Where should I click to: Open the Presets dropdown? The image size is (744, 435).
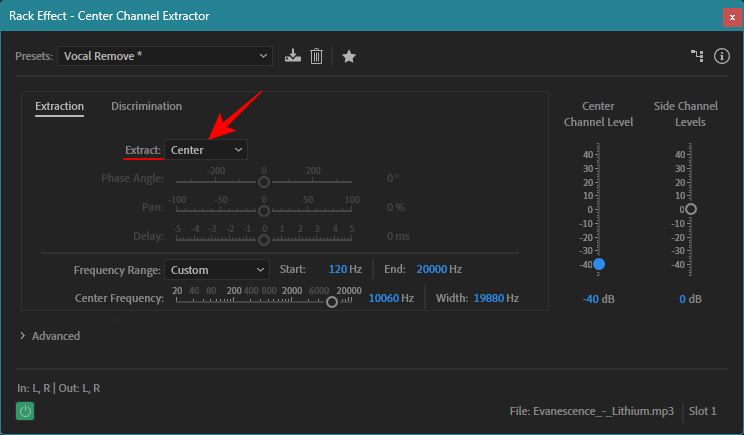click(x=165, y=56)
